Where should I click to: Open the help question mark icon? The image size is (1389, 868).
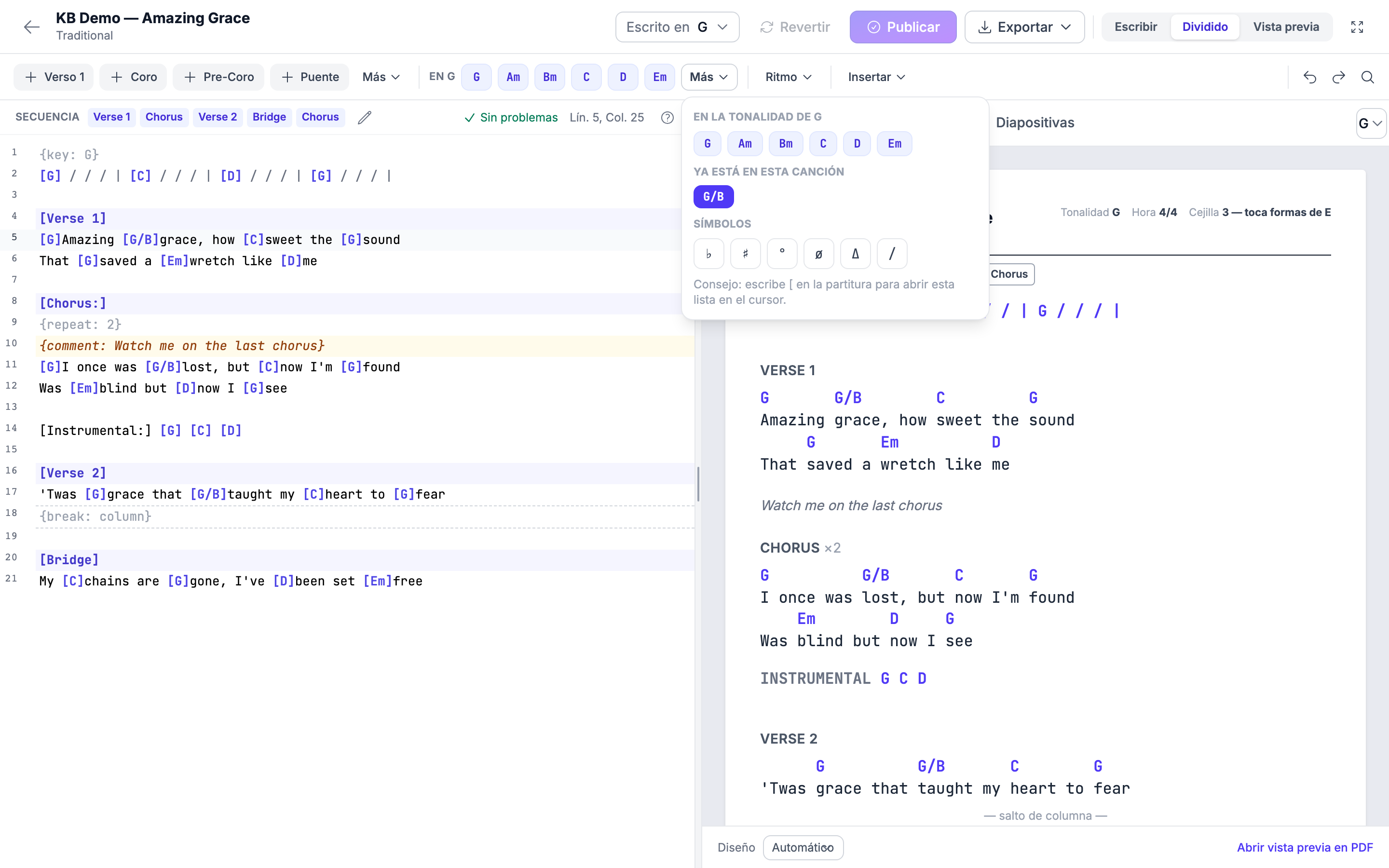(667, 117)
